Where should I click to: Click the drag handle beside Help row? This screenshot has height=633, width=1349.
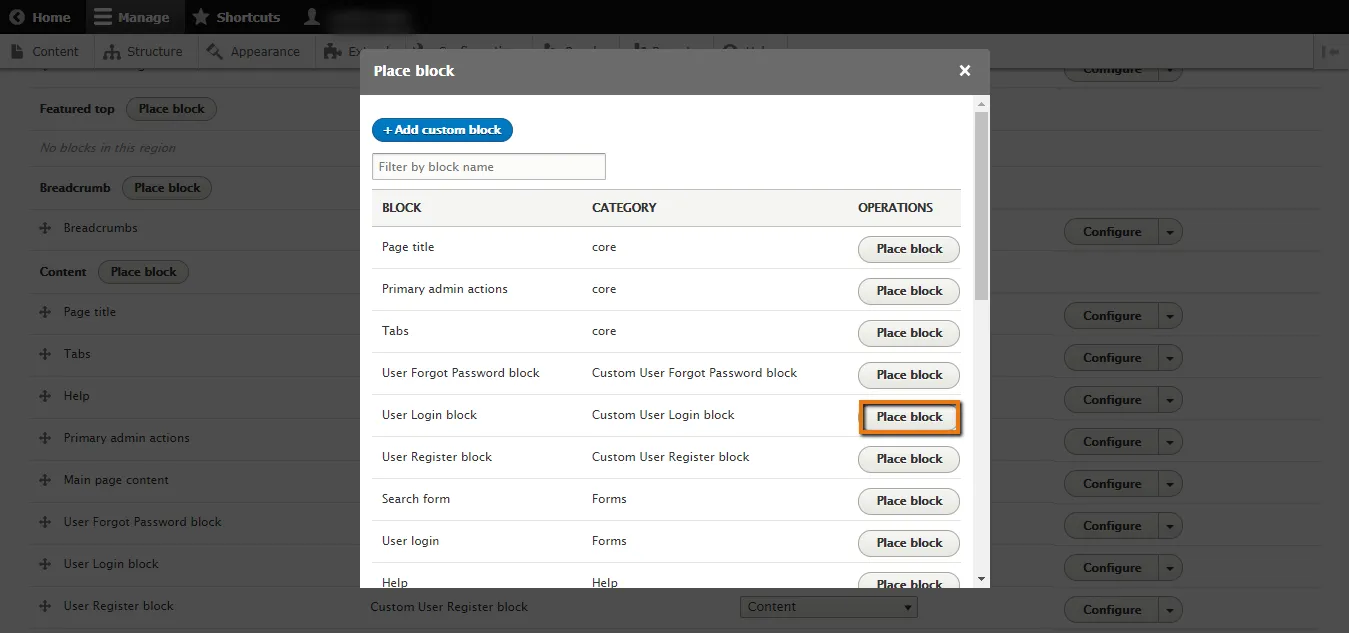(45, 396)
